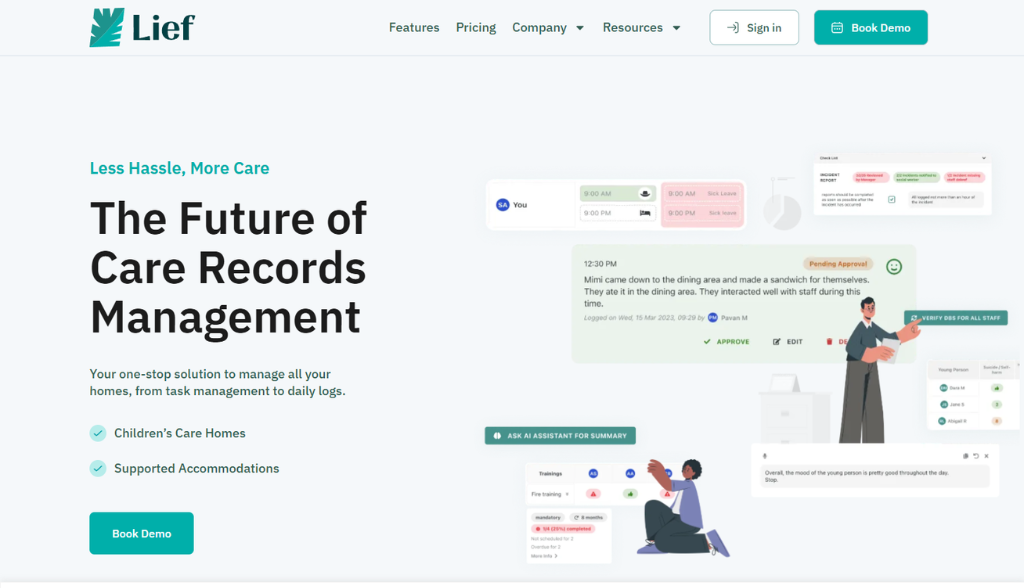This screenshot has width=1024, height=588.
Task: Click the Supported Accommodations check mark
Action: coord(98,468)
